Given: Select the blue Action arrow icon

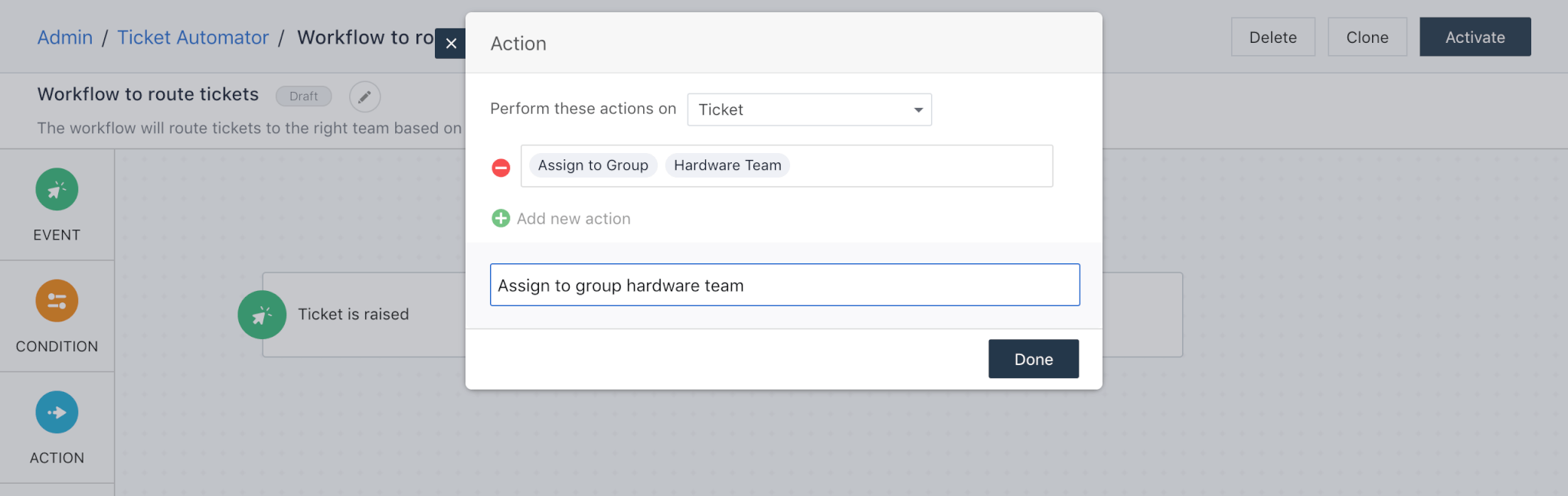Looking at the screenshot, I should coord(57,413).
